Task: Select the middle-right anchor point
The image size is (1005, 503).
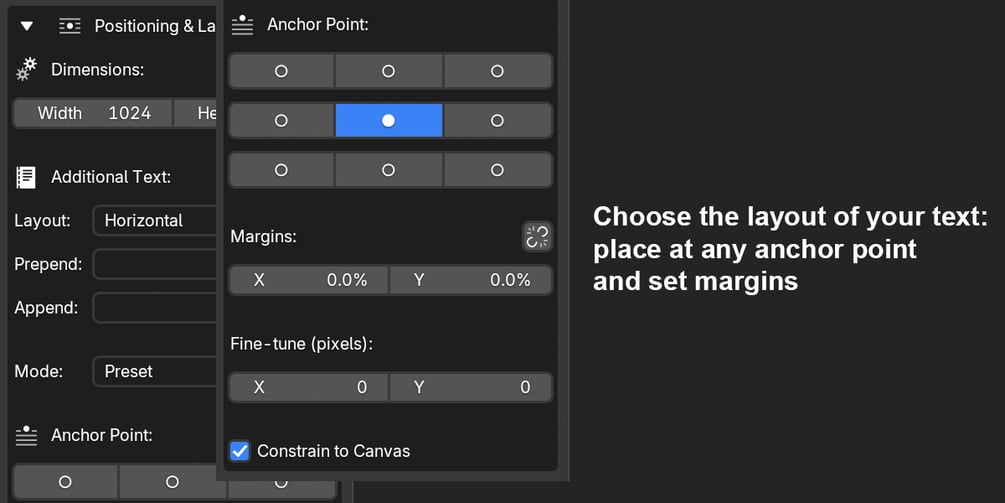Action: click(497, 120)
